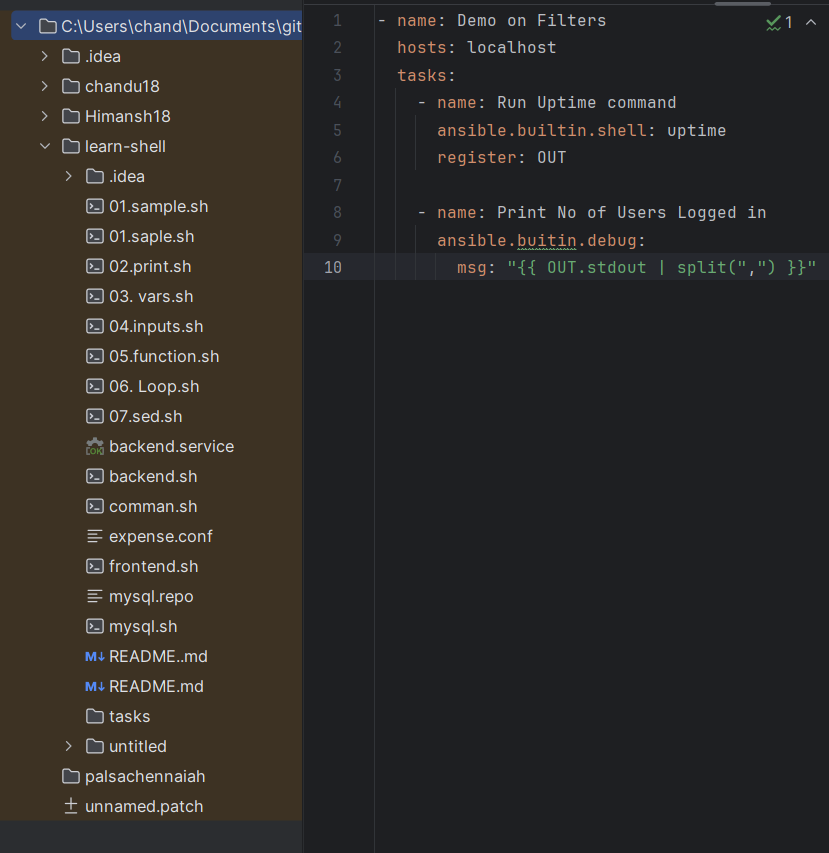Expand the top .idea folder
The width and height of the screenshot is (829, 853).
pos(44,56)
